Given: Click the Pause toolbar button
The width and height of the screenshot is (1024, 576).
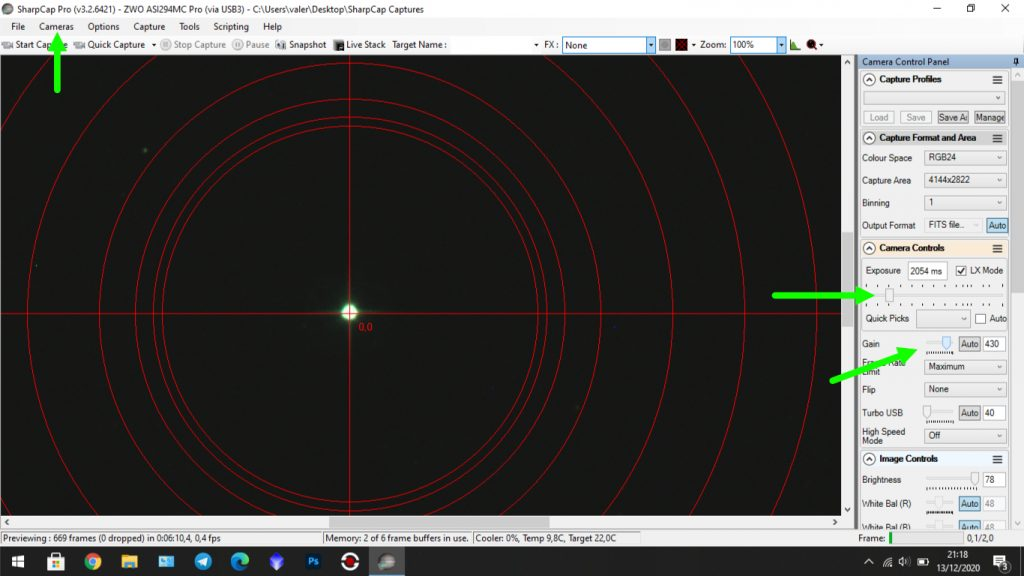Looking at the screenshot, I should click(251, 44).
